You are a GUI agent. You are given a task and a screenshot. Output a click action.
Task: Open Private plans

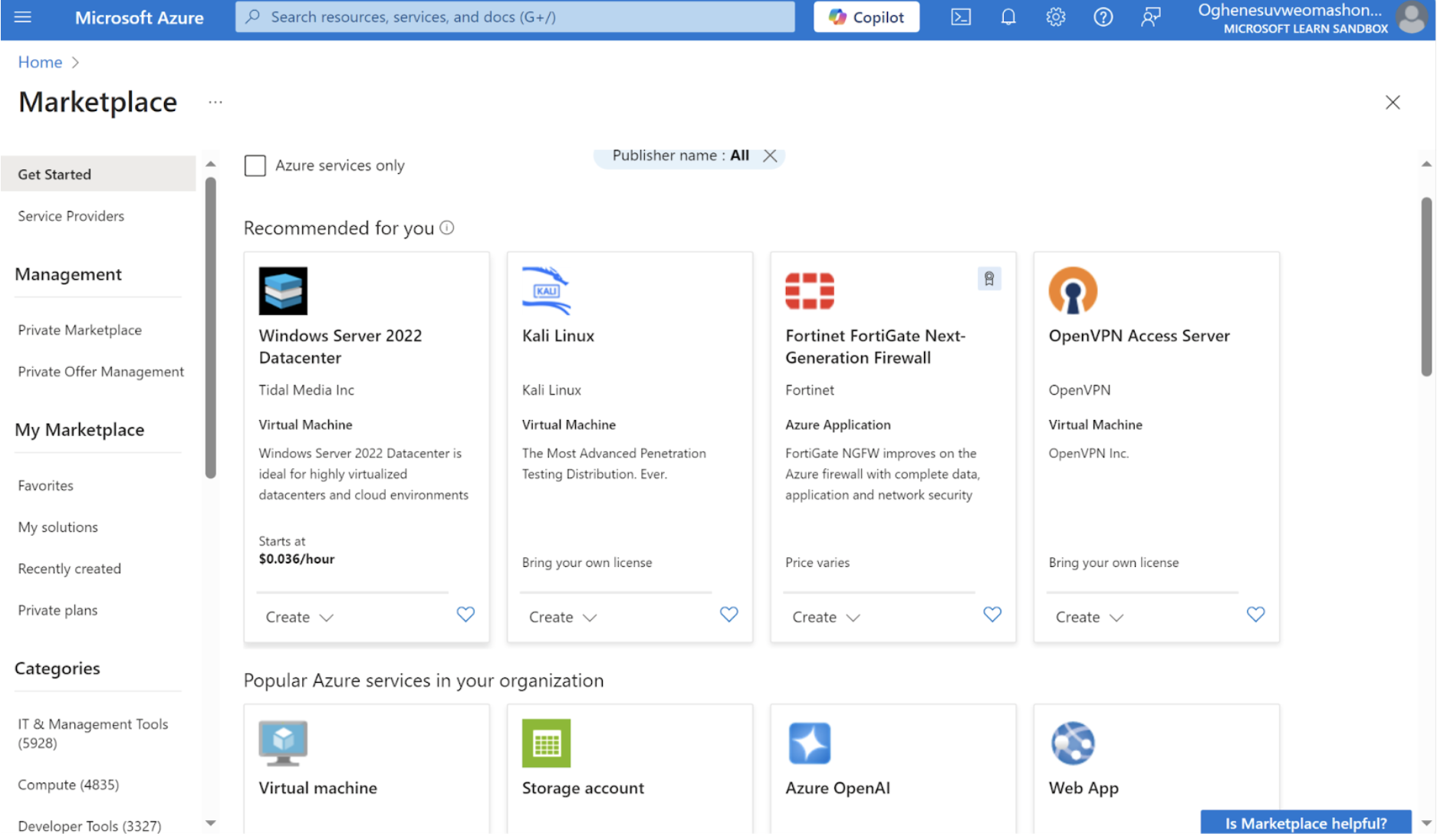(x=58, y=610)
